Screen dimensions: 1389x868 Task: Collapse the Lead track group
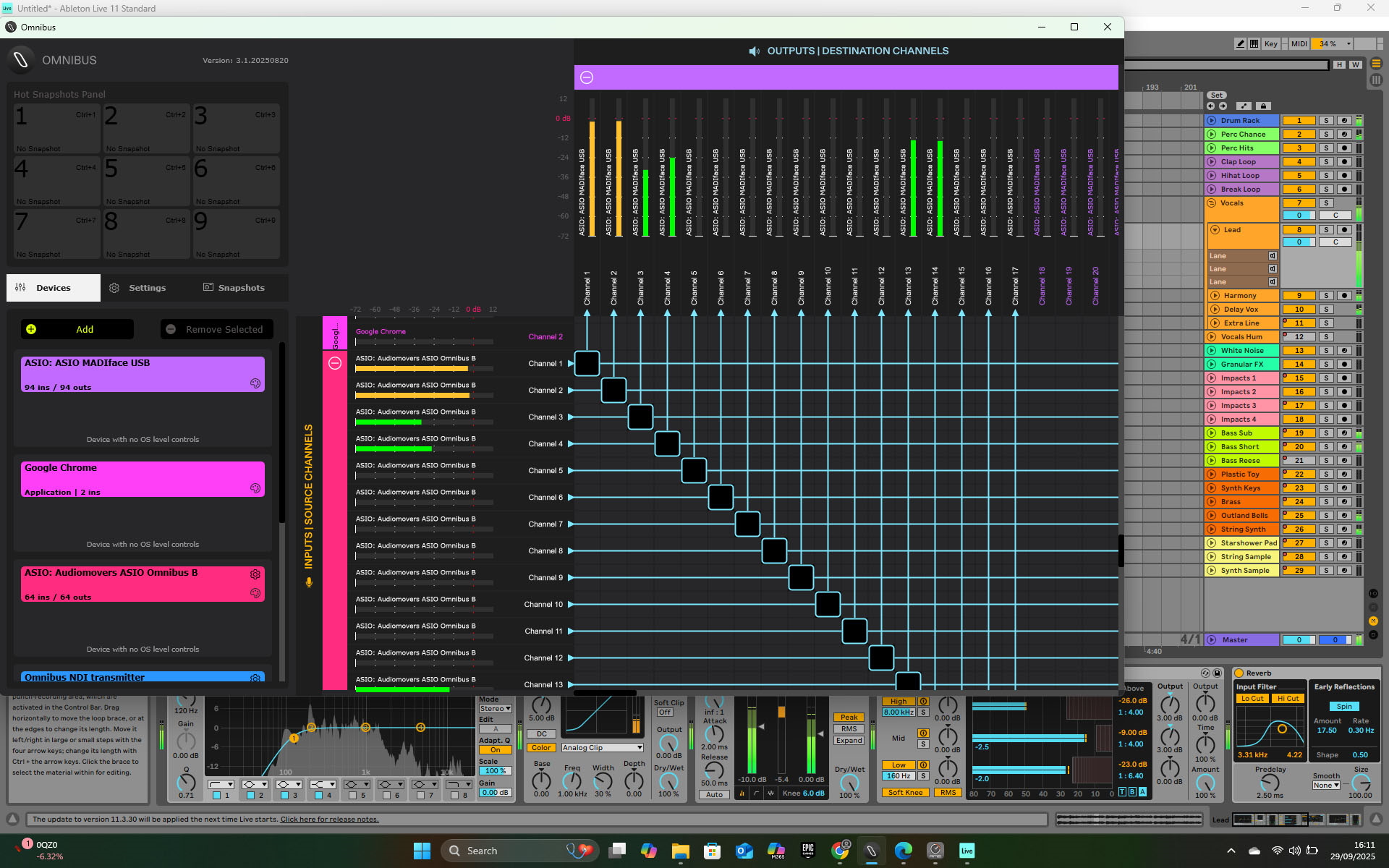(1216, 230)
